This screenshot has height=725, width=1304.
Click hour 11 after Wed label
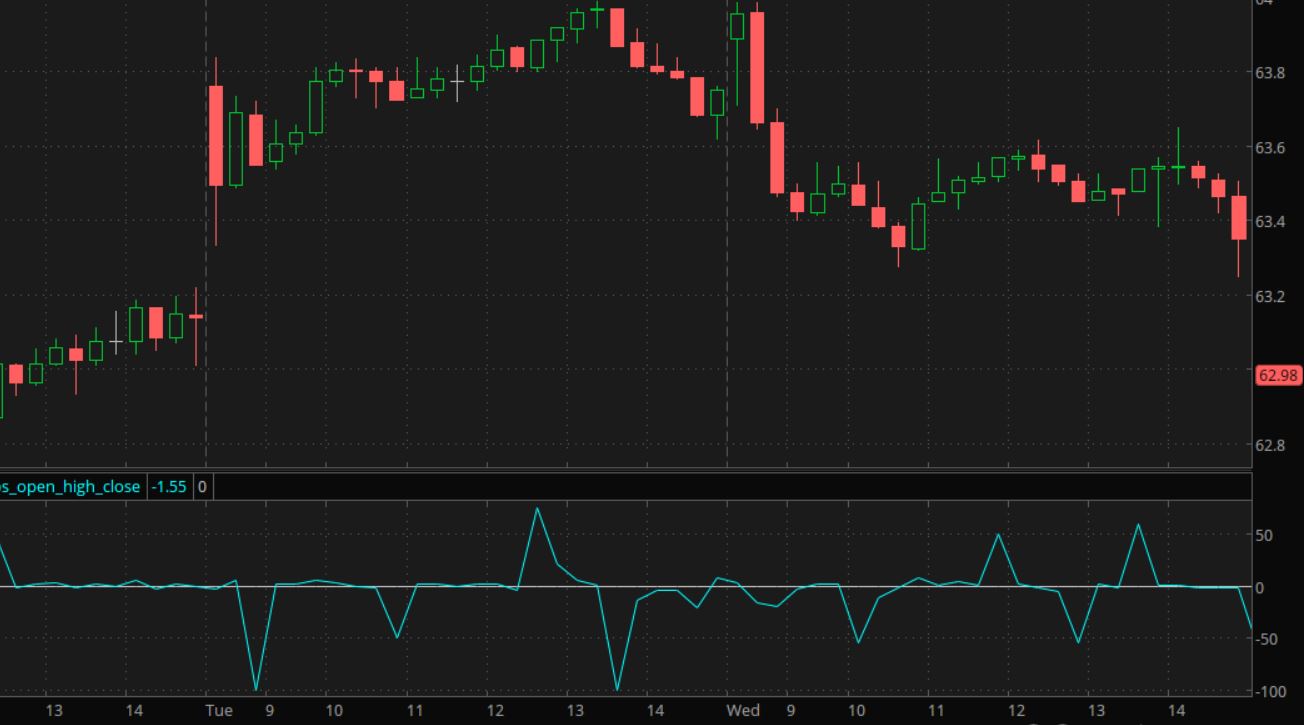click(935, 711)
